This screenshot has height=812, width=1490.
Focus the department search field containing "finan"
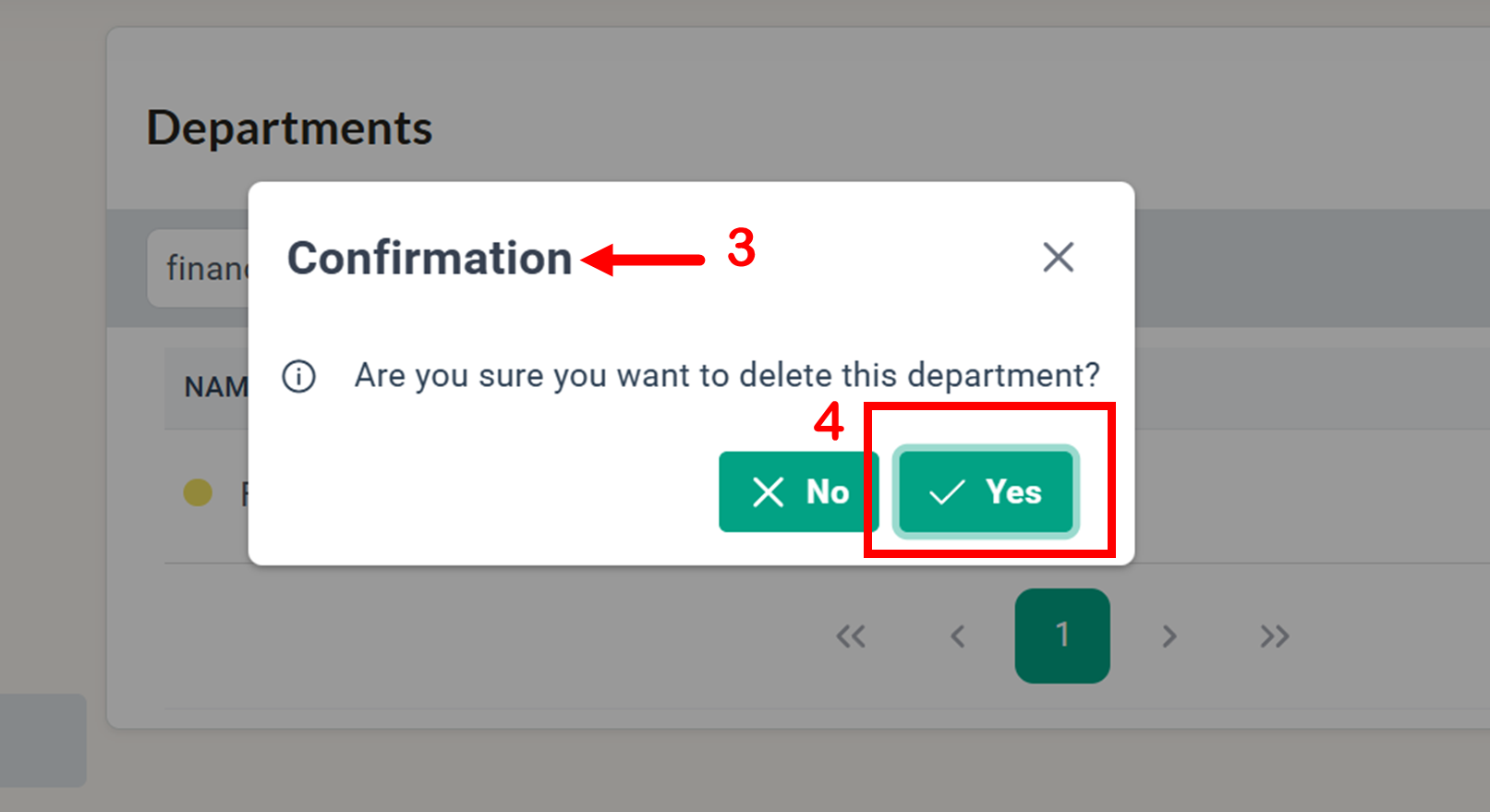click(x=205, y=269)
